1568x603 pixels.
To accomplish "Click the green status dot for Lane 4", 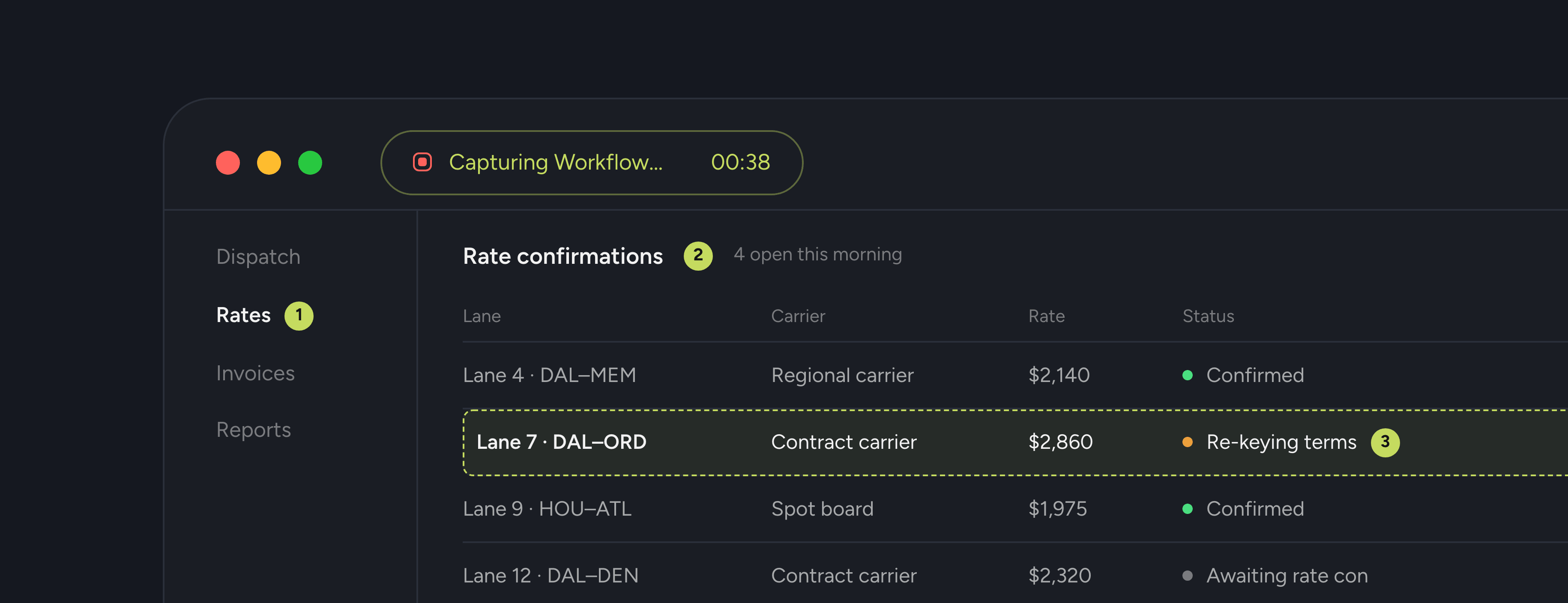I will click(x=1187, y=376).
